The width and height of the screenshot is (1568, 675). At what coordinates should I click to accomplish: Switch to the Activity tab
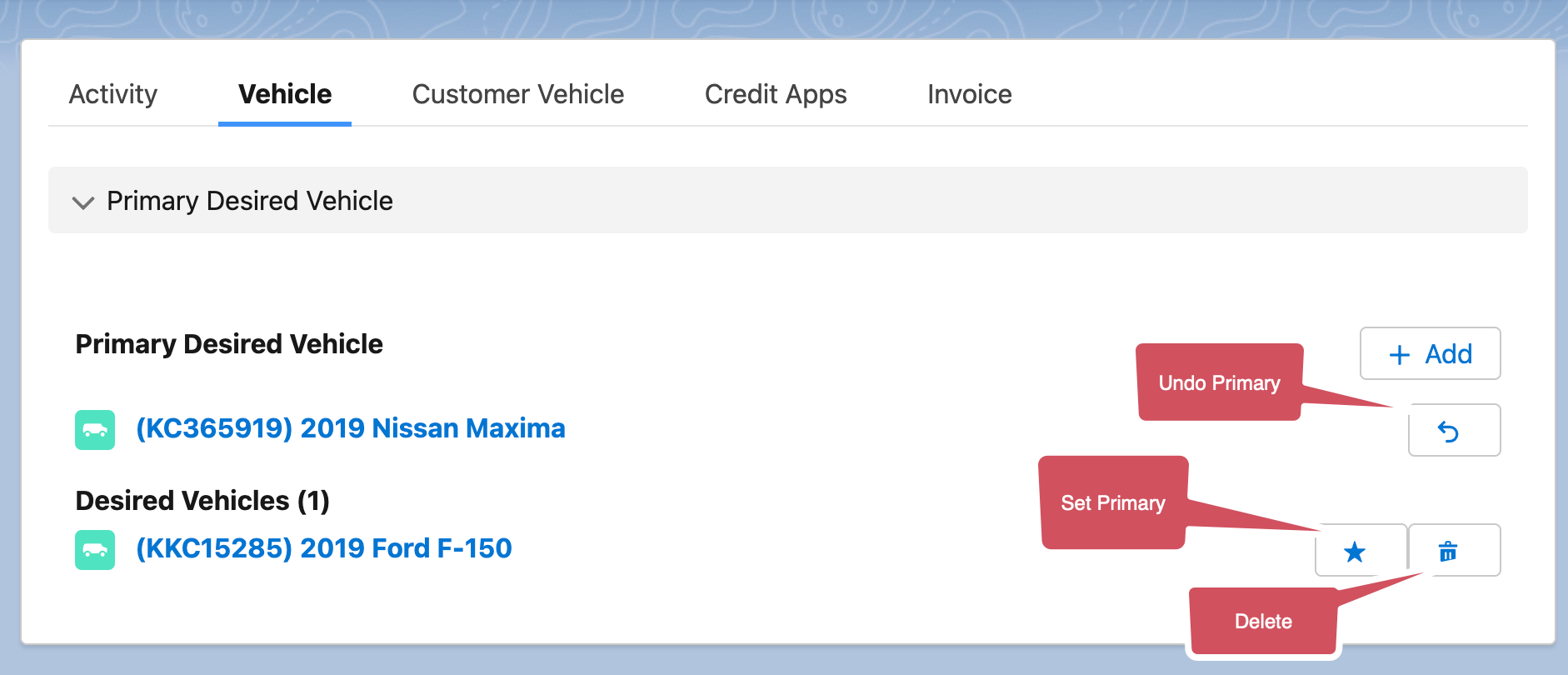tap(113, 94)
